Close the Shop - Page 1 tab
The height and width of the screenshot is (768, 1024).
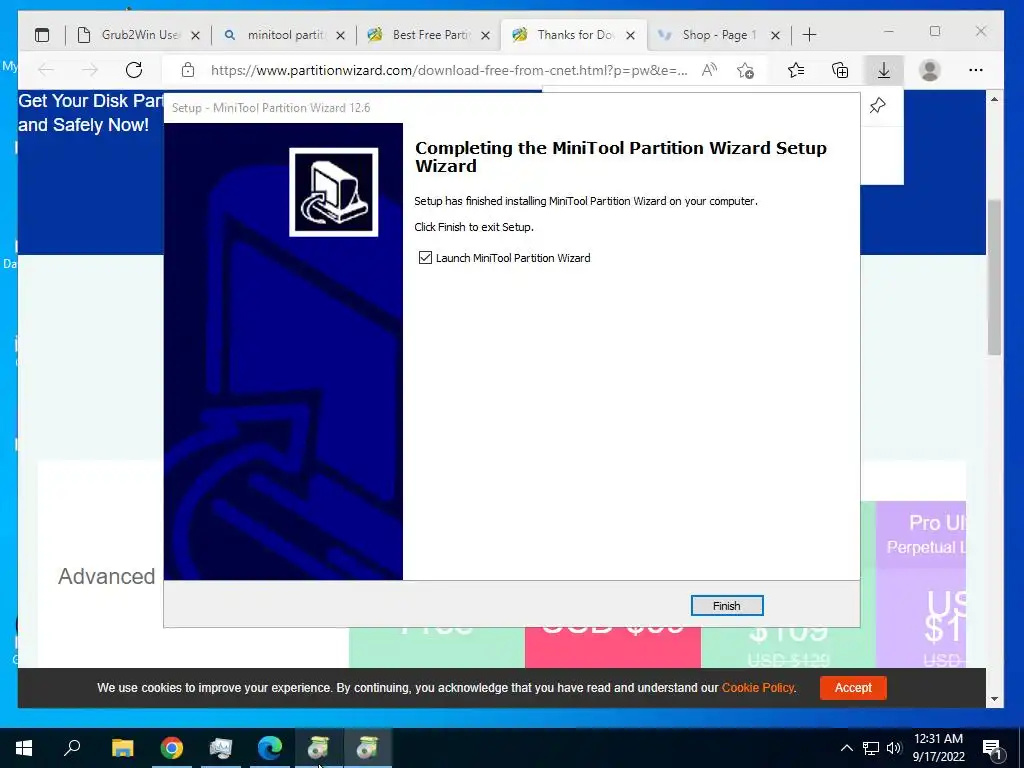pos(775,35)
